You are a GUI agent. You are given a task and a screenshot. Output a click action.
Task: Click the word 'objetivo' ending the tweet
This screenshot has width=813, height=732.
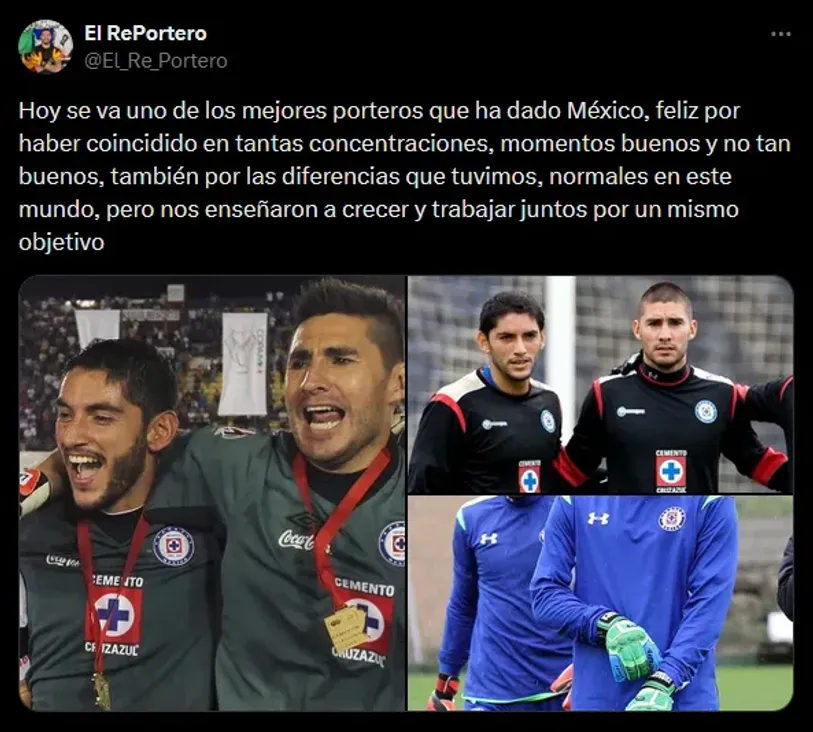pos(62,242)
